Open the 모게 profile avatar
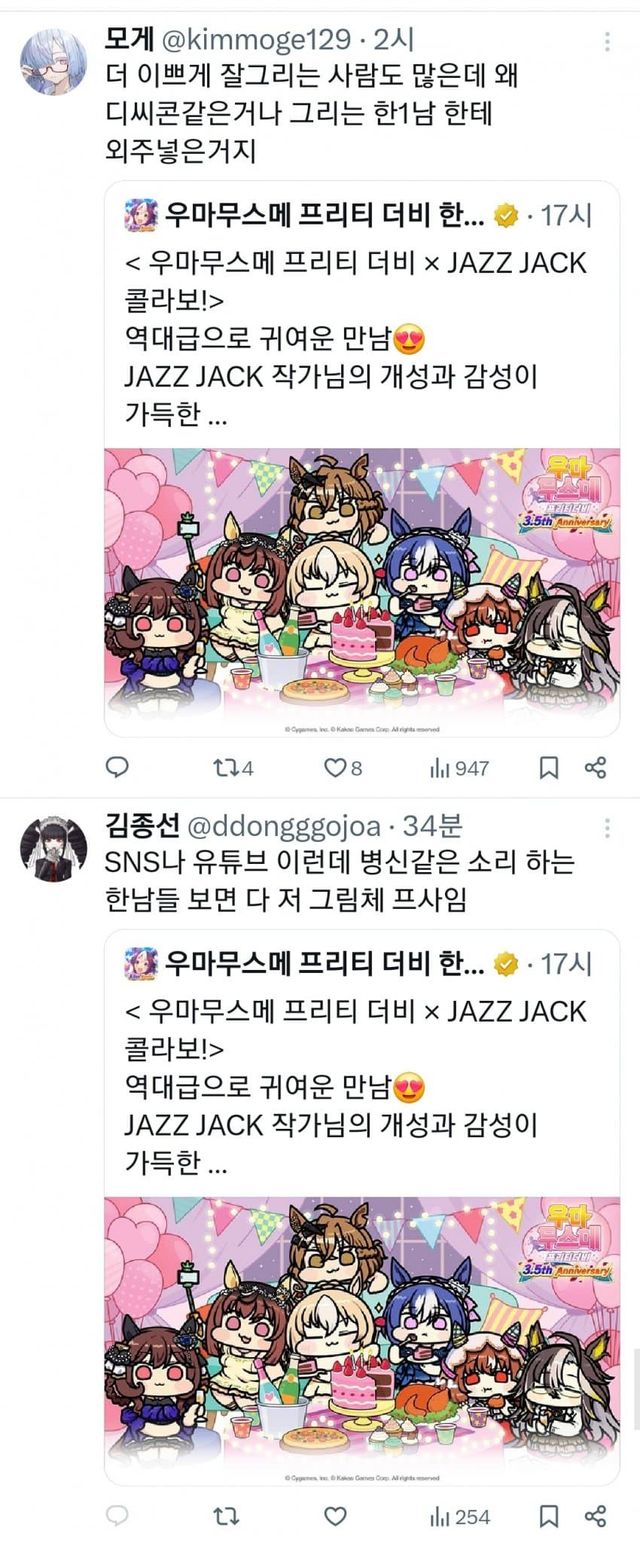 (x=53, y=61)
